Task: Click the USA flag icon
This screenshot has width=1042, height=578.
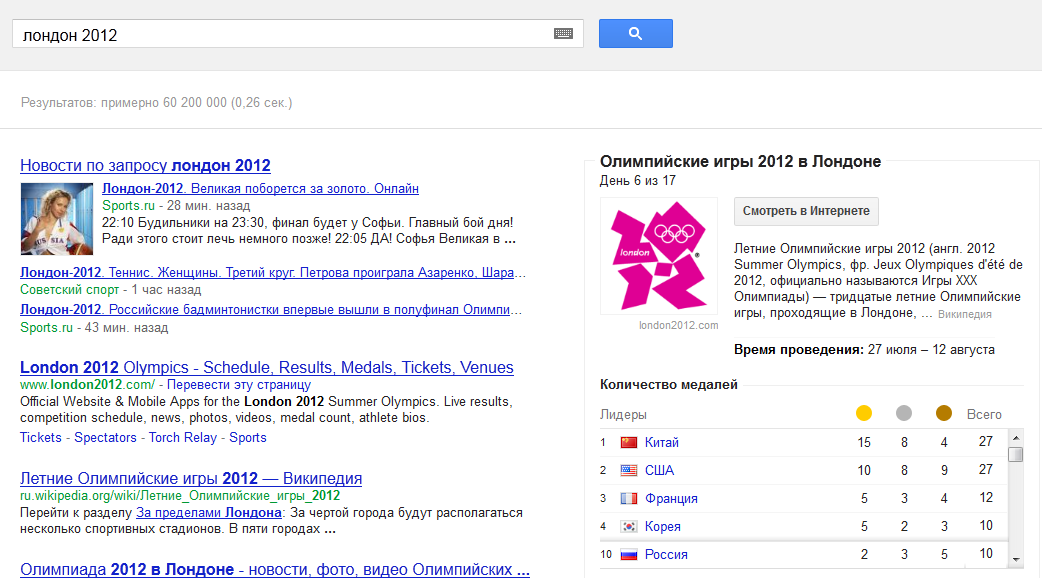Action: point(629,470)
